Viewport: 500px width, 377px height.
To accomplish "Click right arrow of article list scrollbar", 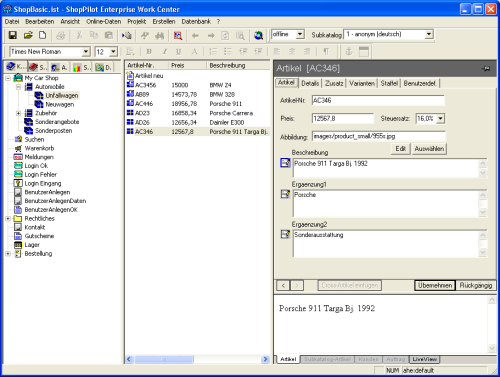I will (265, 359).
